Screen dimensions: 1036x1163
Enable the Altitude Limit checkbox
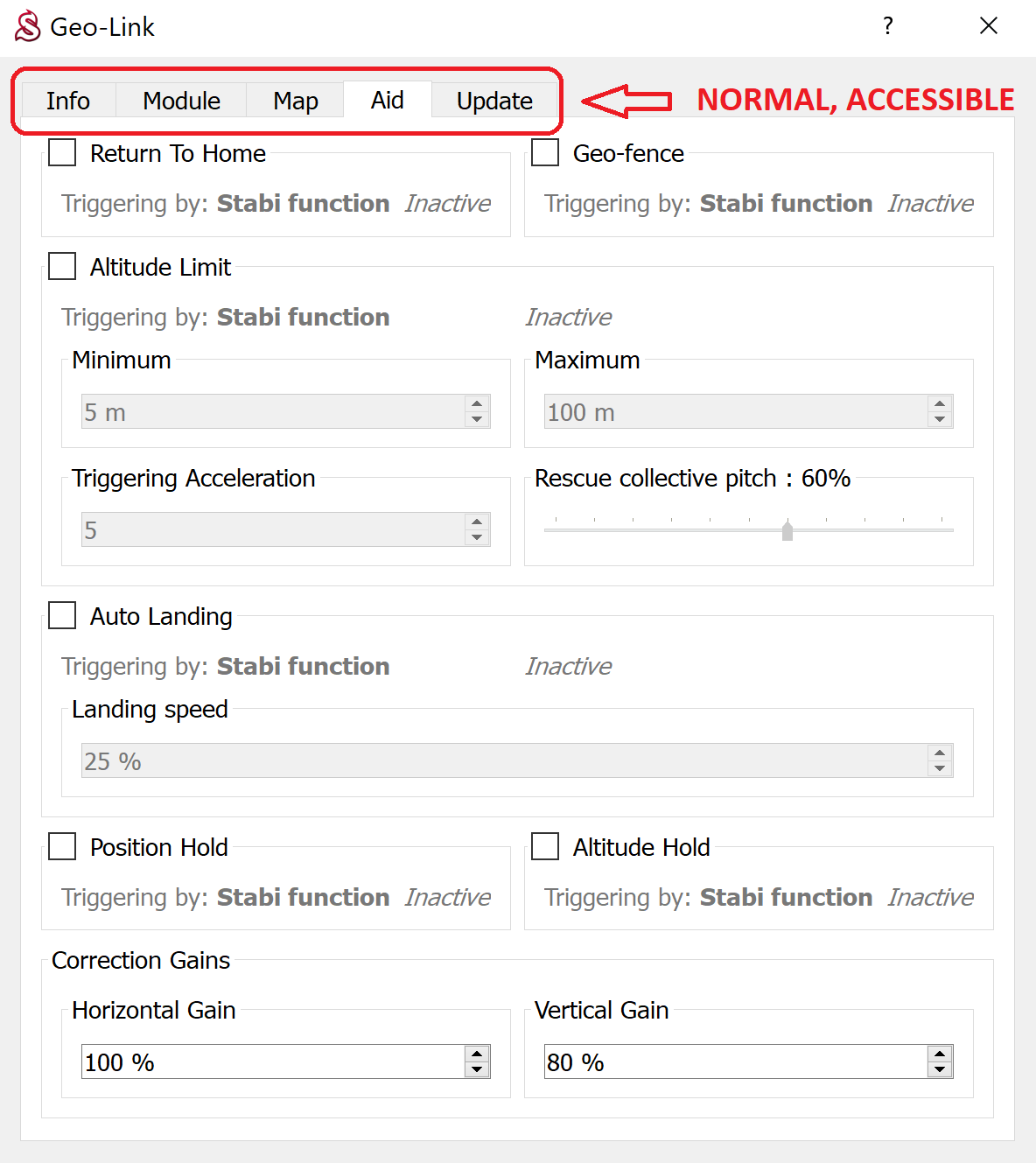[x=62, y=266]
